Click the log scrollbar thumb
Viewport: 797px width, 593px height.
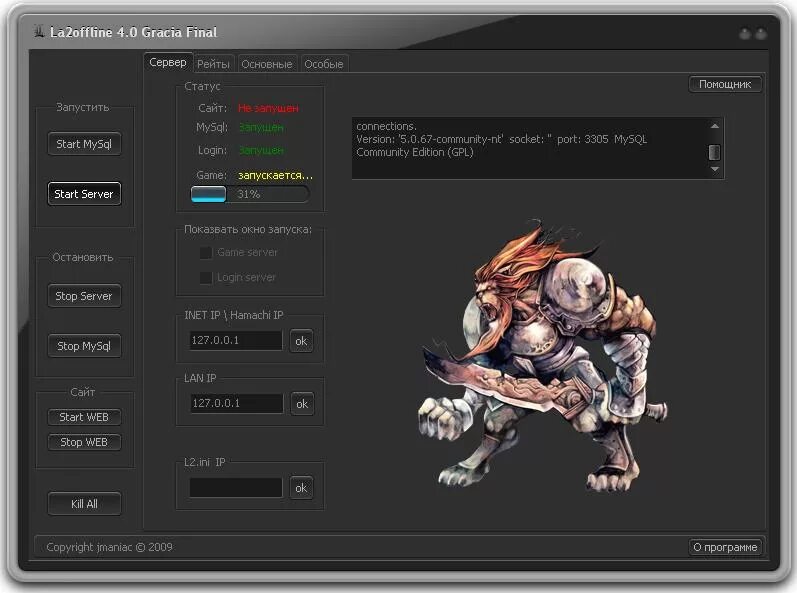tap(715, 152)
